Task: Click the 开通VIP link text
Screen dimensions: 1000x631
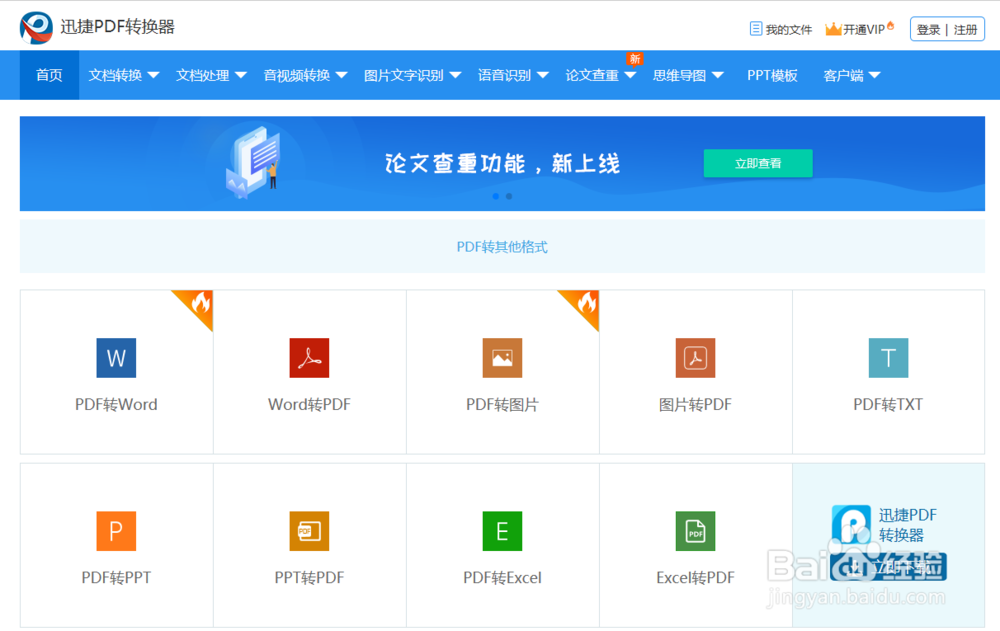Action: coord(864,29)
